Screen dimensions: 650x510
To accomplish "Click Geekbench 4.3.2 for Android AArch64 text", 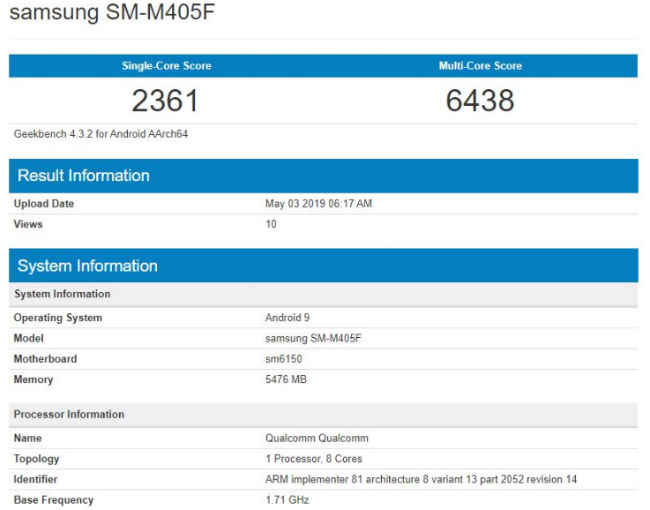I will (x=101, y=134).
